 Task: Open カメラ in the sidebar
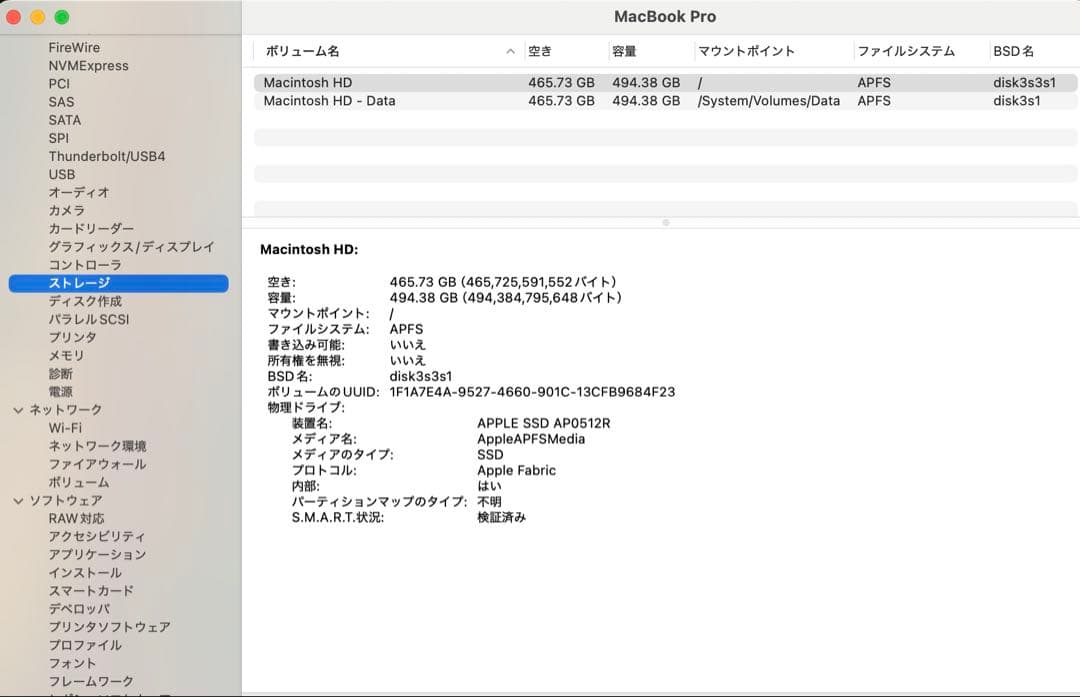[67, 210]
